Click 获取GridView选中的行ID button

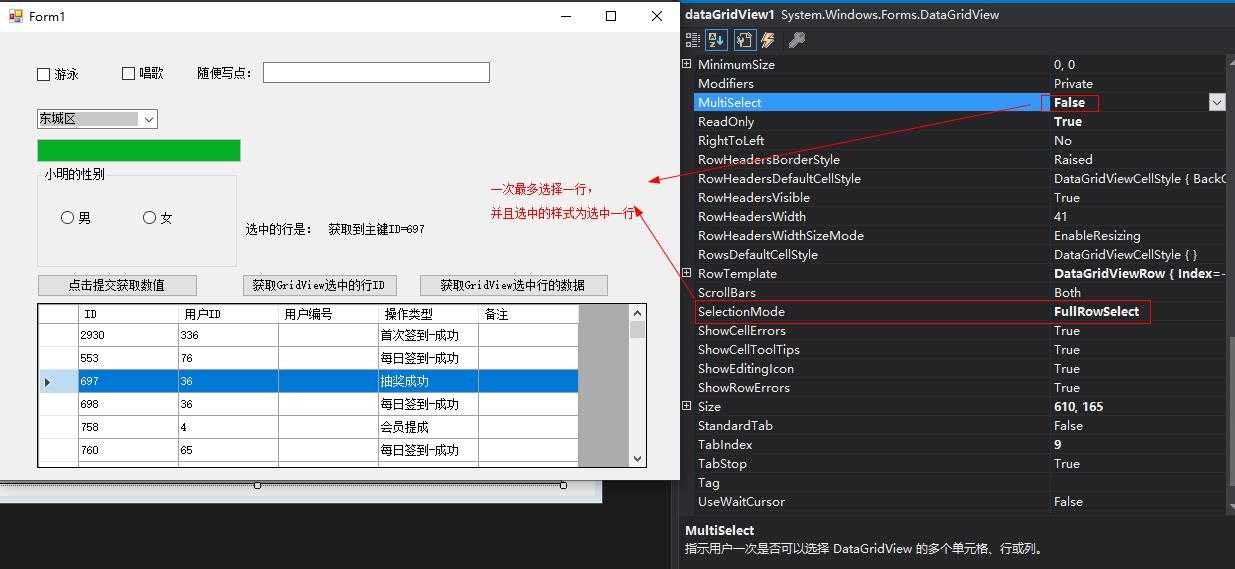click(320, 285)
